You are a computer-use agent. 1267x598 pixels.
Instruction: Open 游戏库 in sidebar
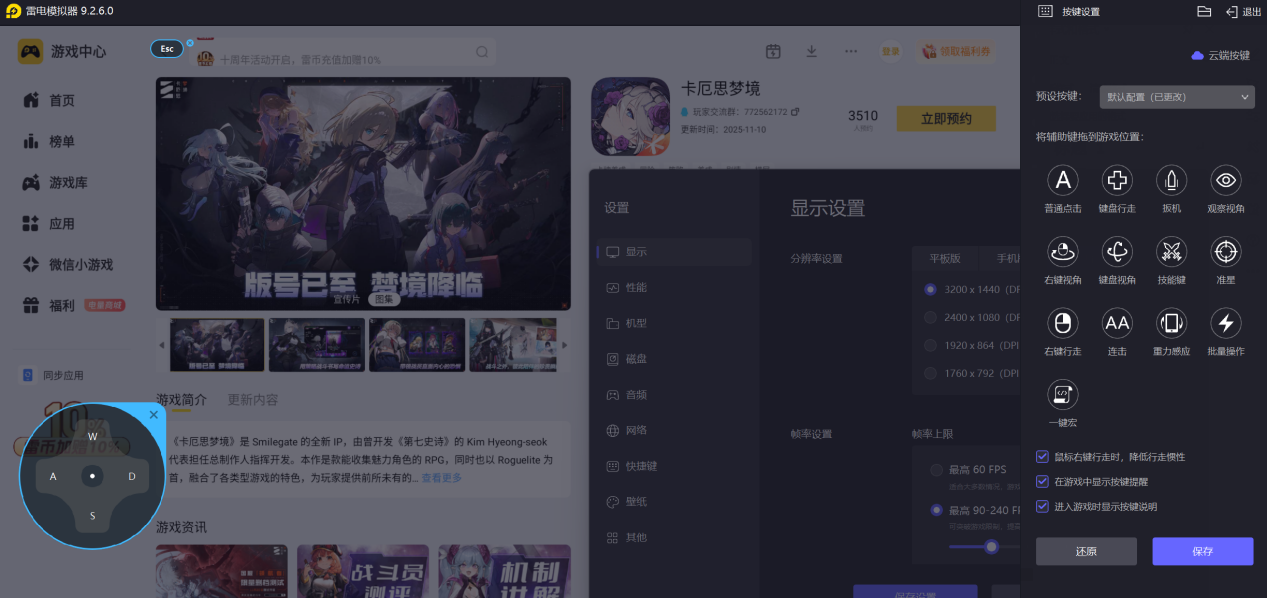55,182
